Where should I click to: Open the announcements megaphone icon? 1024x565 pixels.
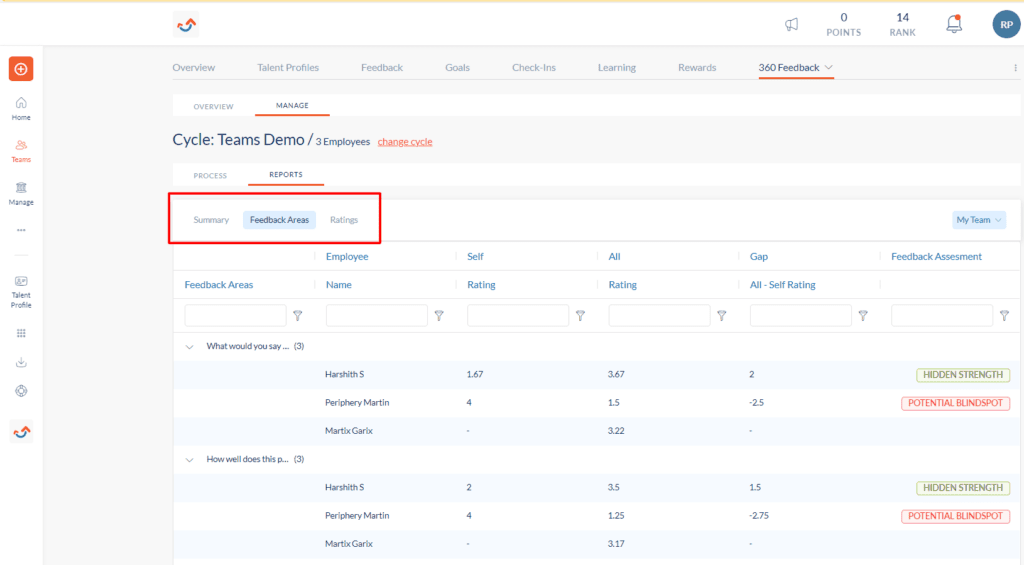pyautogui.click(x=791, y=24)
